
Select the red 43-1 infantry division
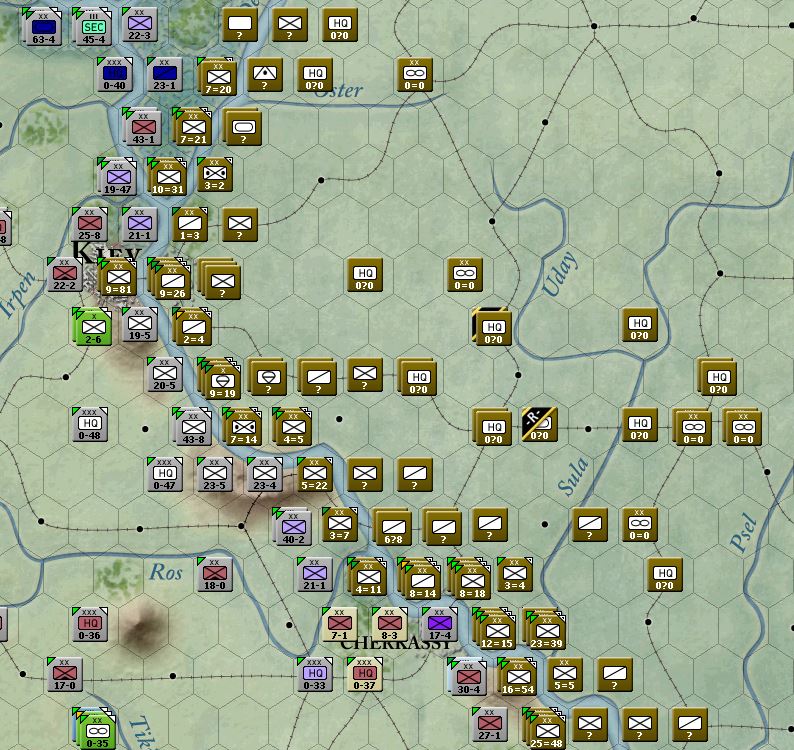click(x=143, y=127)
